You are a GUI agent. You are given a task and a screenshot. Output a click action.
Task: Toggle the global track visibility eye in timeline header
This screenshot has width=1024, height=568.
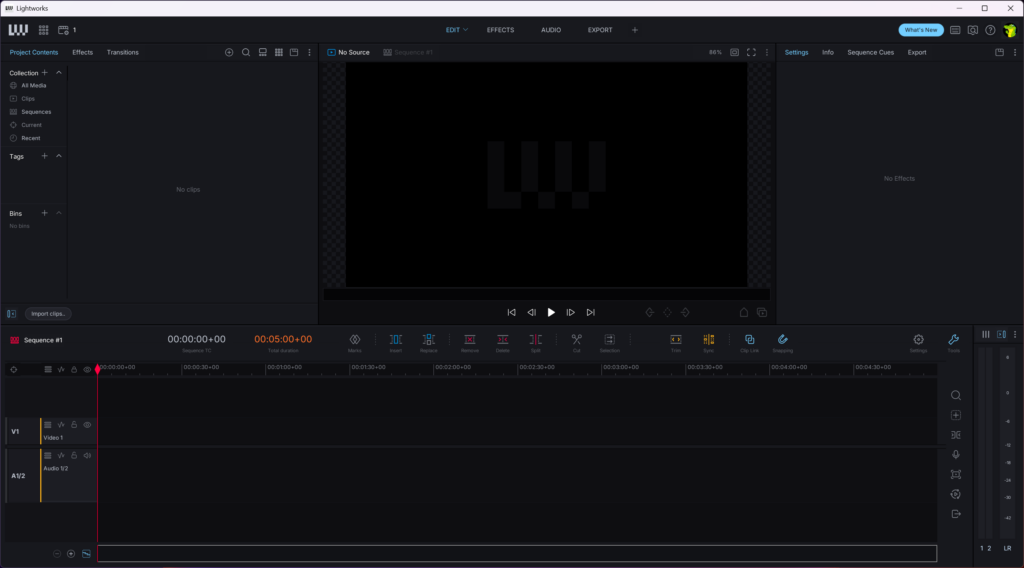coord(87,370)
